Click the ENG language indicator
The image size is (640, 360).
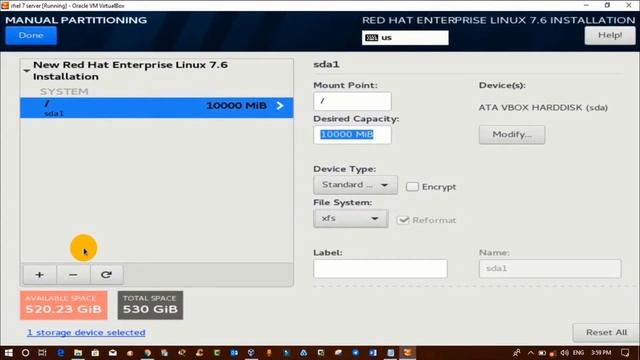tap(578, 353)
